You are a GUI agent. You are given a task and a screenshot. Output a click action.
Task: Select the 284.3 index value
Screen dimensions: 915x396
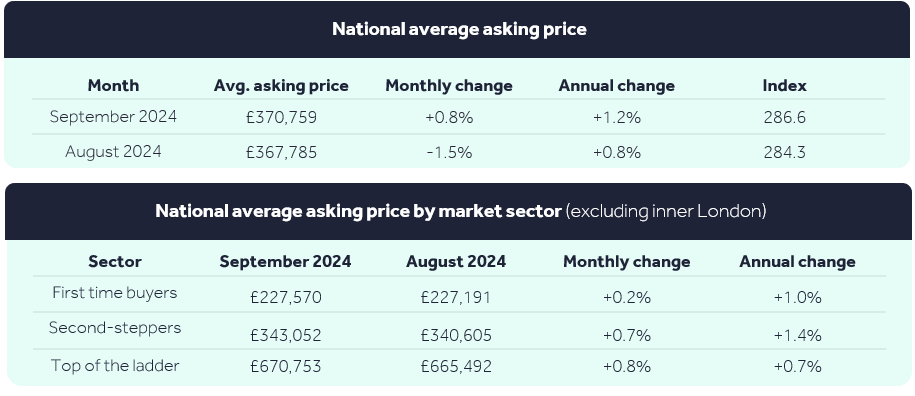pos(784,153)
